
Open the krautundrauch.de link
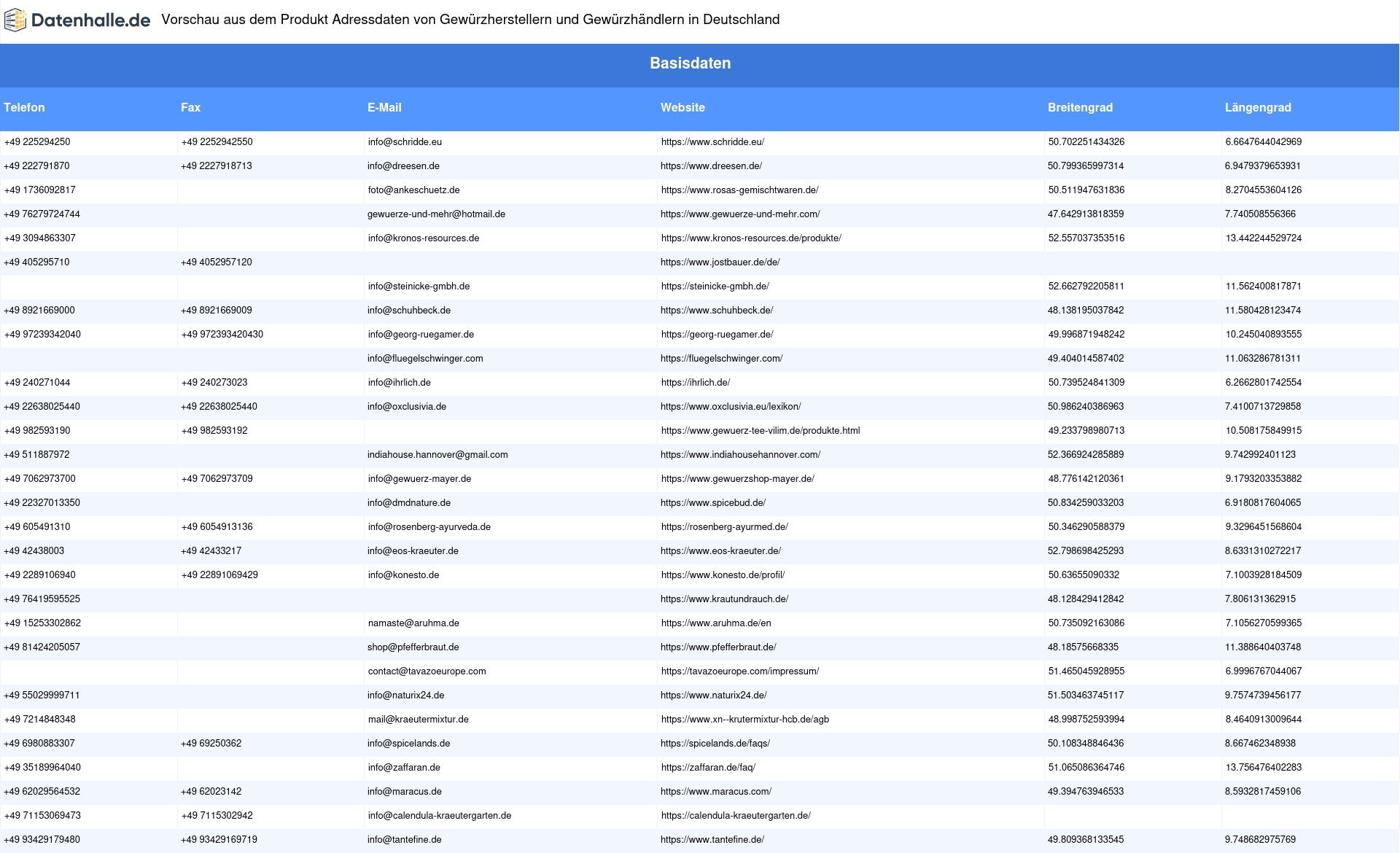click(724, 599)
